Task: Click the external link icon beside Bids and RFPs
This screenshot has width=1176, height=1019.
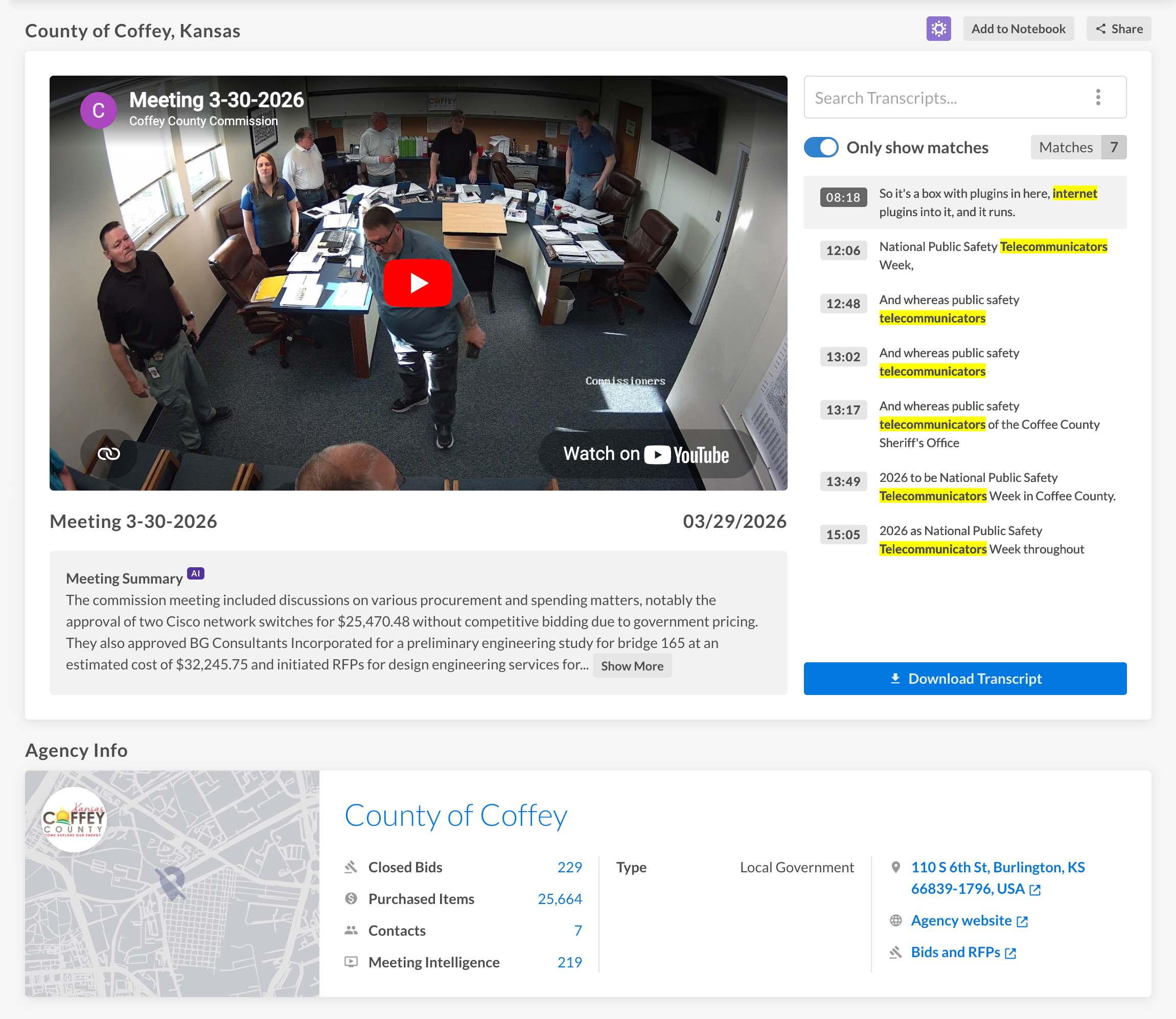Action: pos(1010,953)
